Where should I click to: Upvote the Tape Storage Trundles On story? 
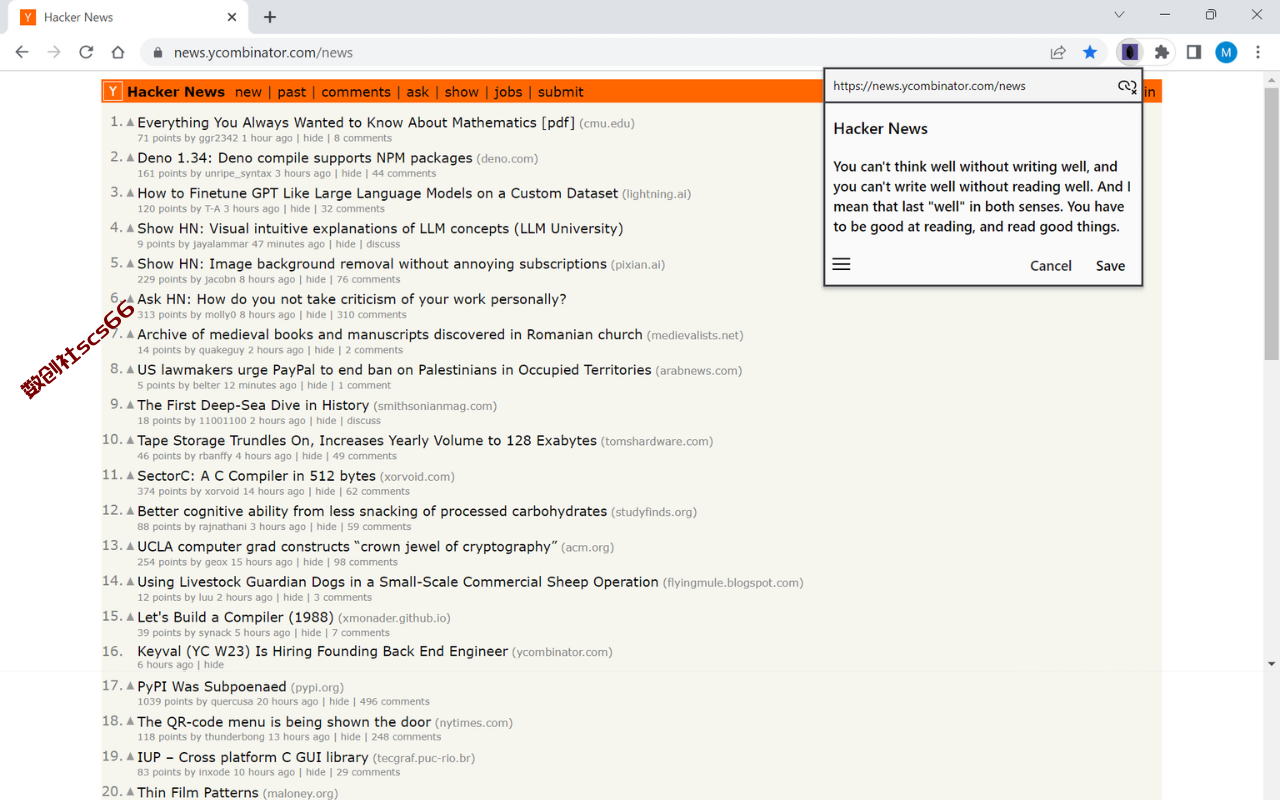(x=130, y=440)
